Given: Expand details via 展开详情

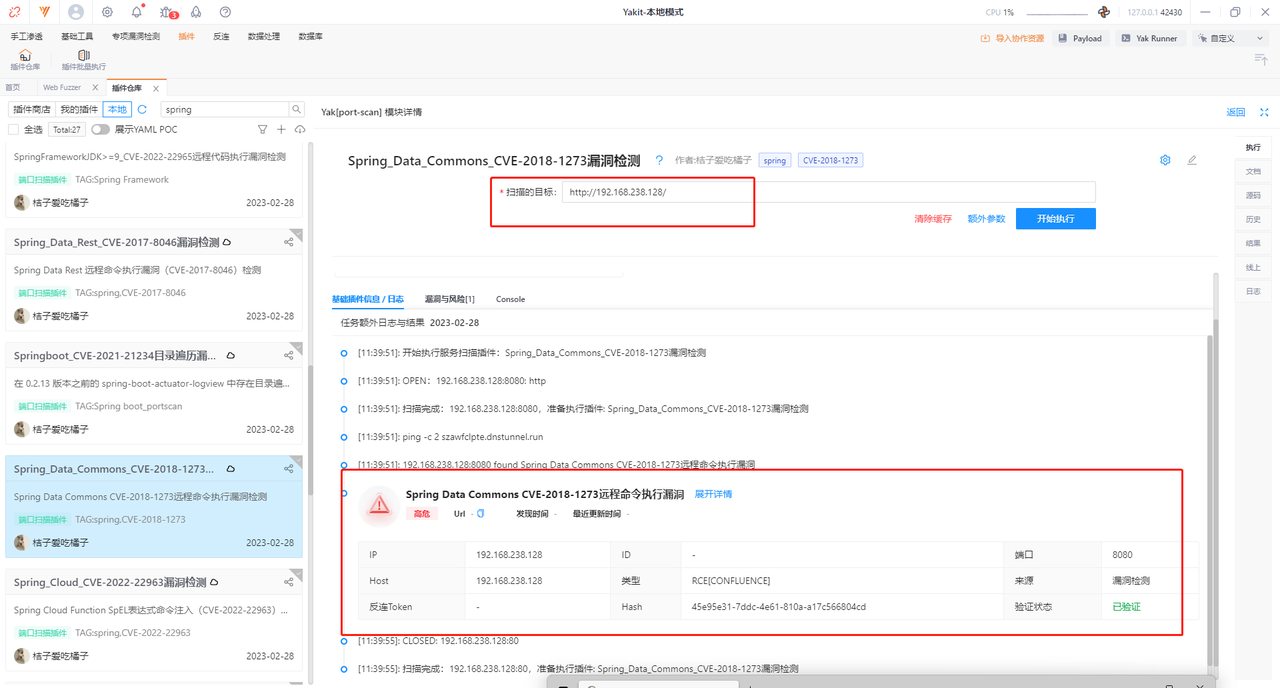Looking at the screenshot, I should click(713, 494).
